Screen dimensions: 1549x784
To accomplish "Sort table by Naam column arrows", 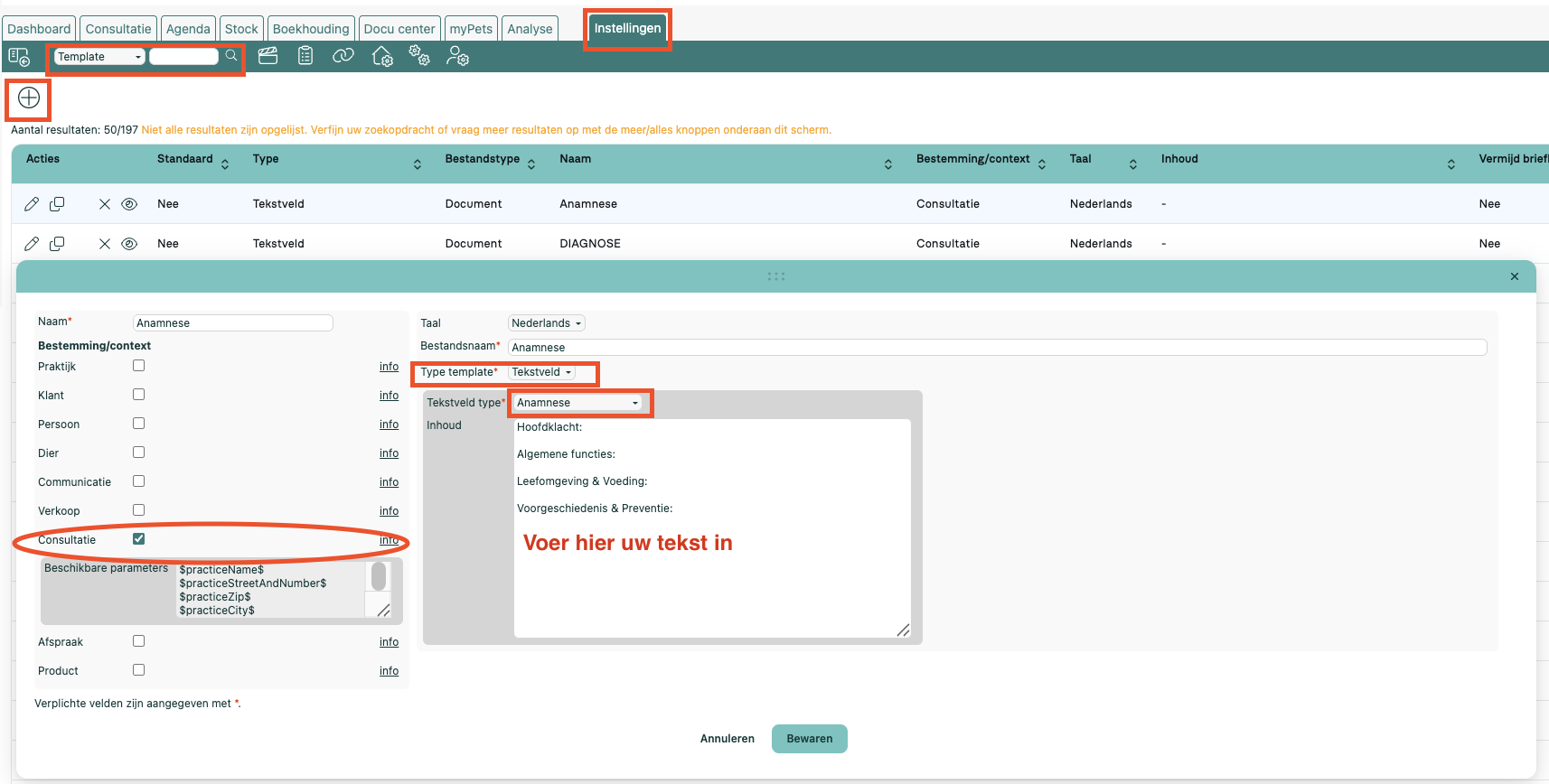I will click(x=888, y=163).
